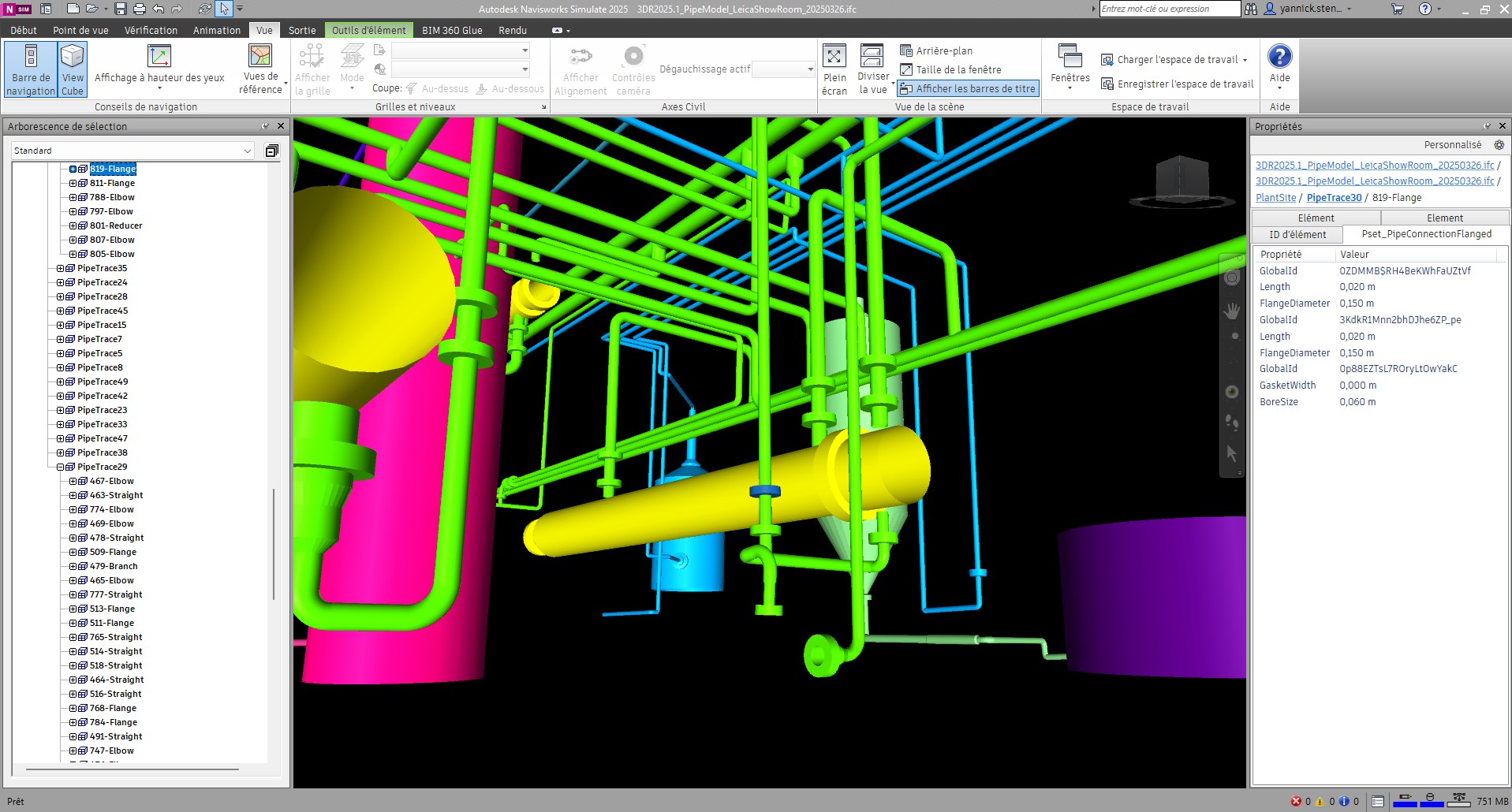Click Charger l'espace de travail

1175,59
